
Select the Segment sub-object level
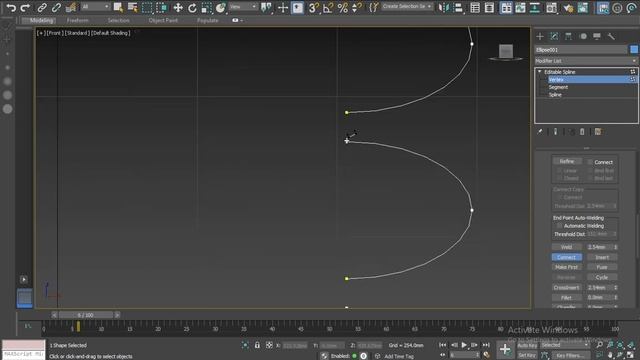pos(558,87)
